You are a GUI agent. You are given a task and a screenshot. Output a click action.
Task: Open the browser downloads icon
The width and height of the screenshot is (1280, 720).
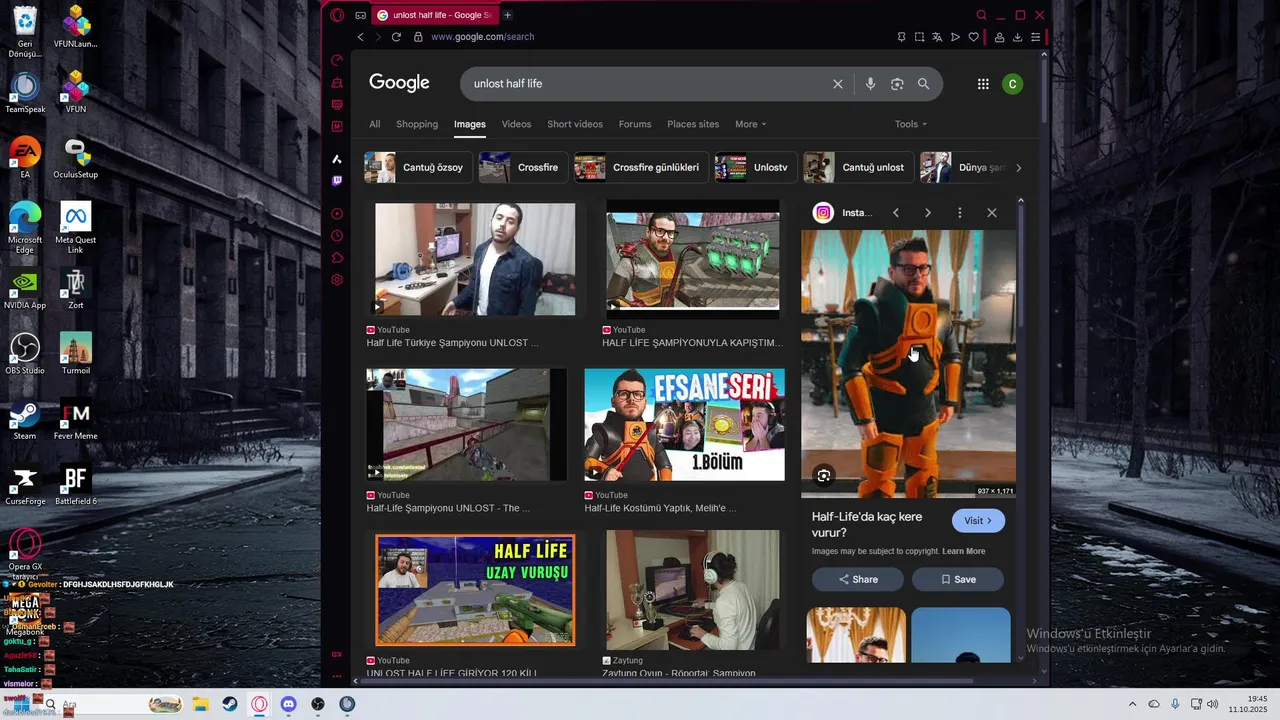pos(1017,37)
